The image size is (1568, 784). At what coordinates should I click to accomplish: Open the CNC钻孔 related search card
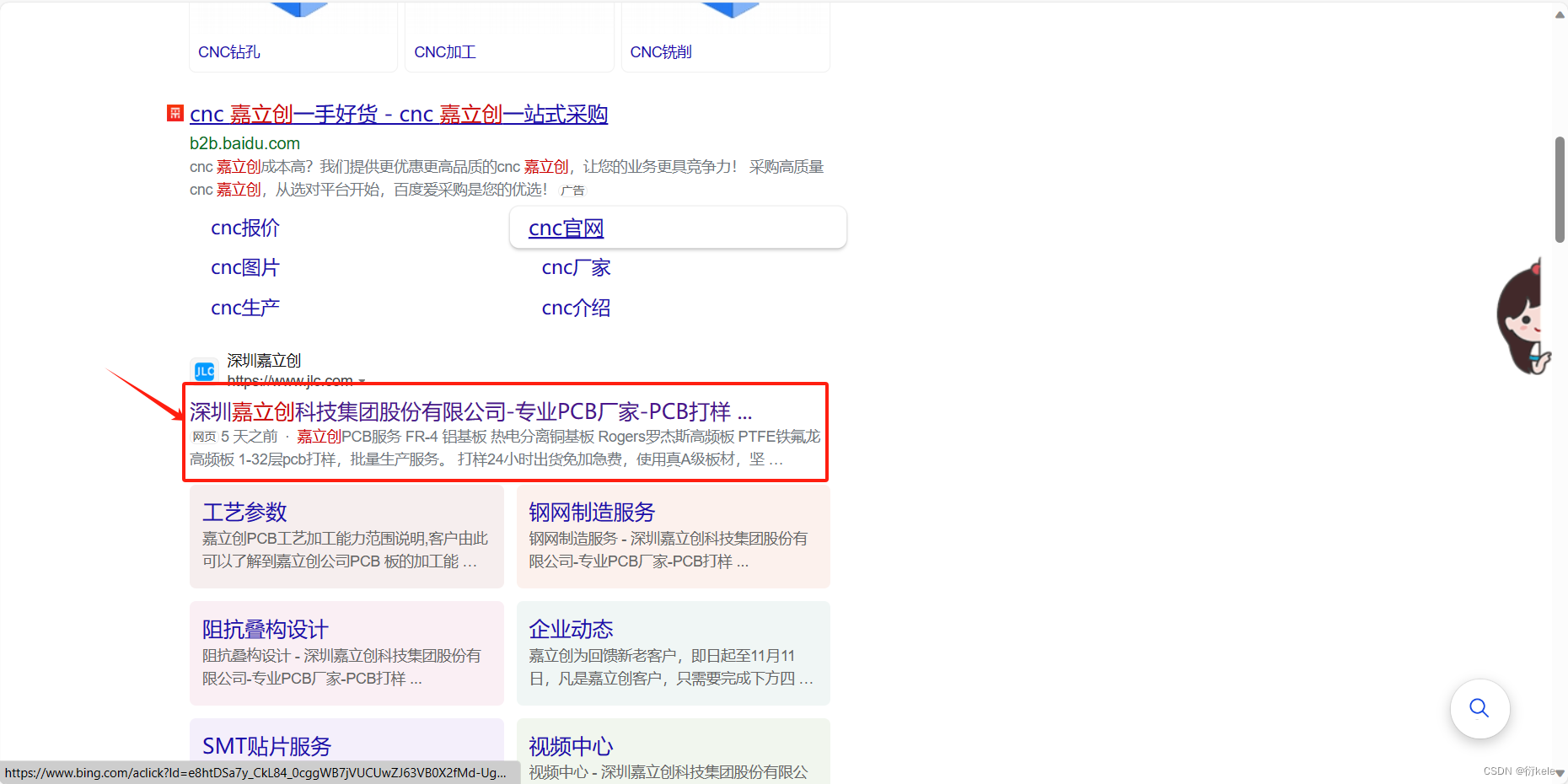click(293, 36)
